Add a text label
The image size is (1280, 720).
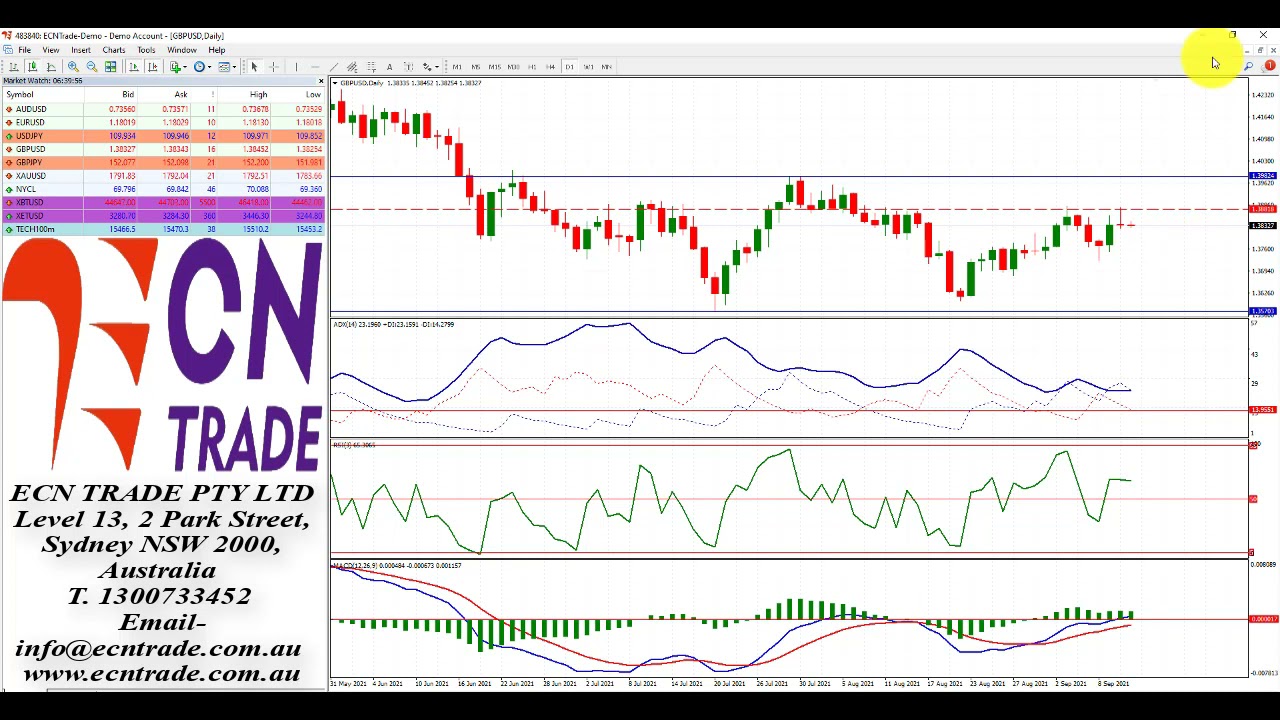tap(409, 67)
